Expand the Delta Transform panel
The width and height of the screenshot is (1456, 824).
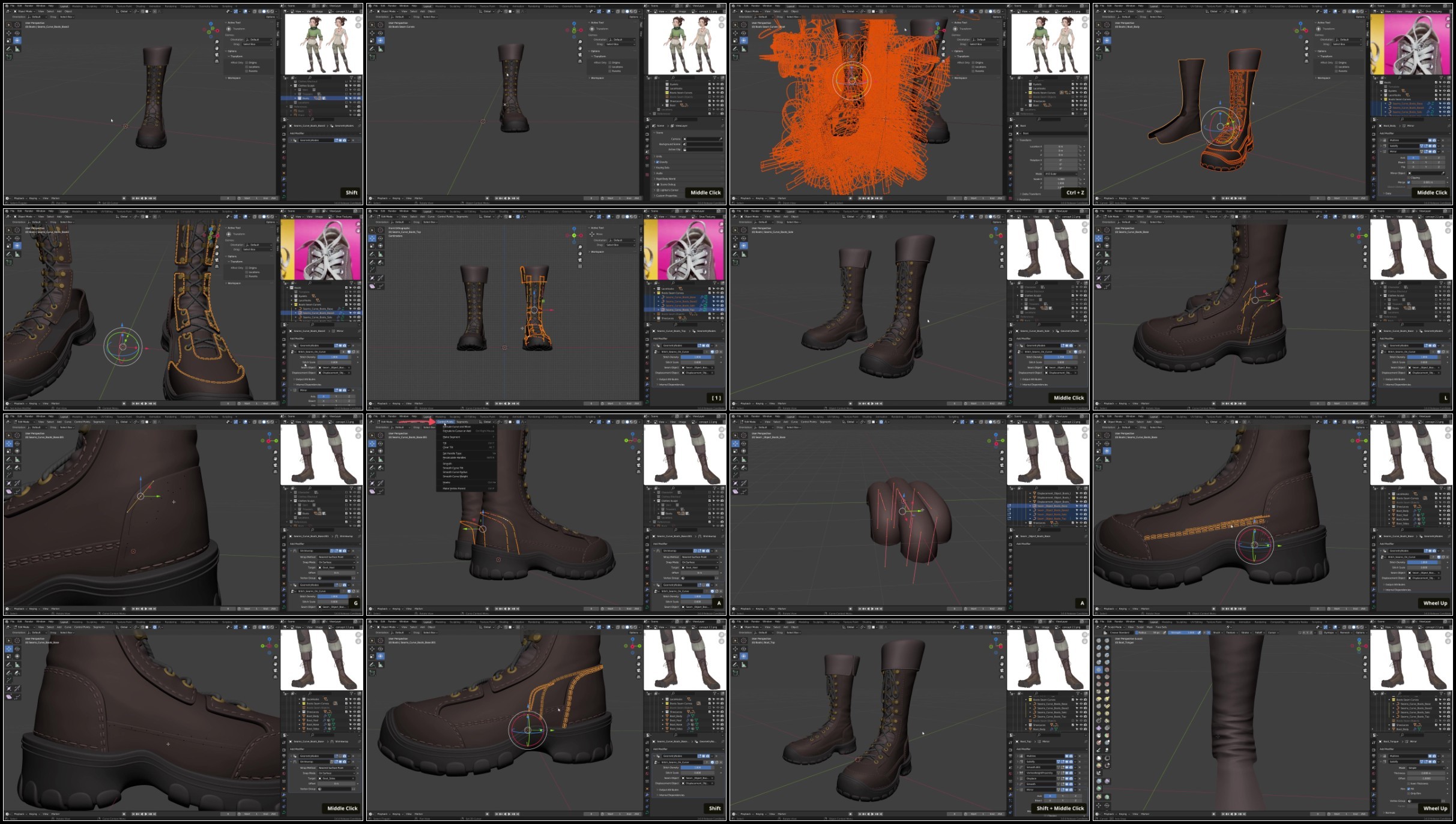pos(1030,194)
